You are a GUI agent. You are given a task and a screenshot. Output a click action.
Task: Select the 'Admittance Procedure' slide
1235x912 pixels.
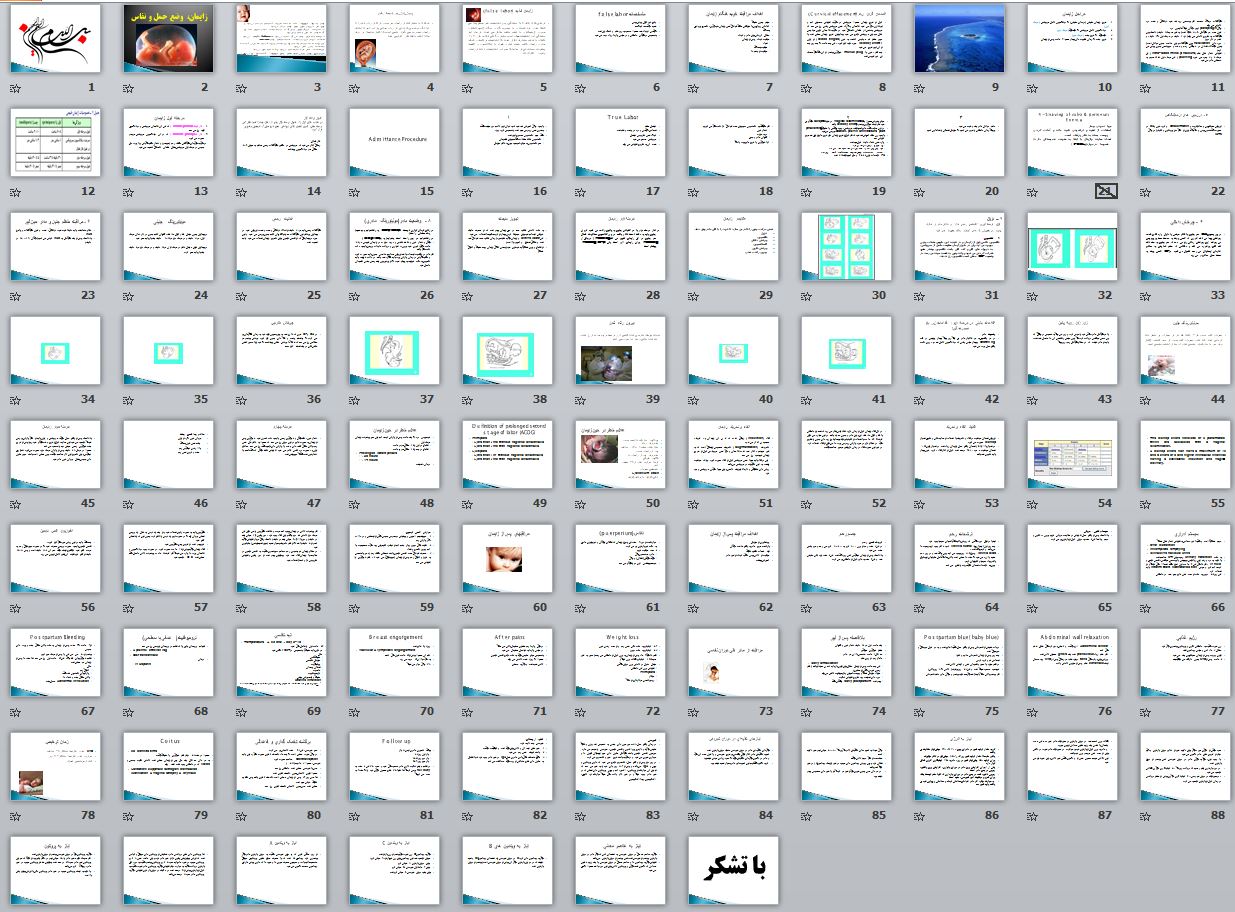[x=394, y=143]
